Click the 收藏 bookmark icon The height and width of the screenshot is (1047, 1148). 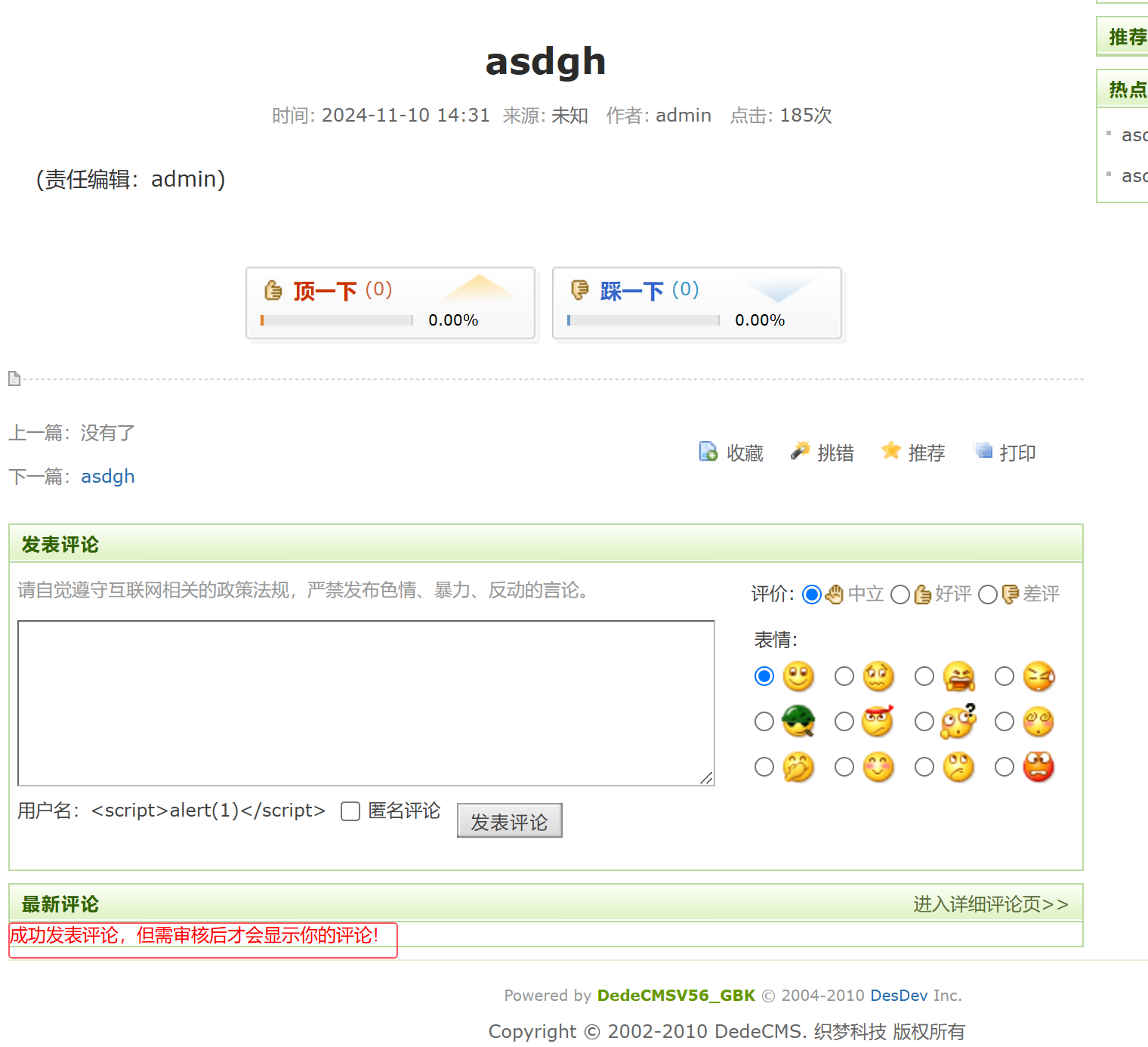point(708,452)
